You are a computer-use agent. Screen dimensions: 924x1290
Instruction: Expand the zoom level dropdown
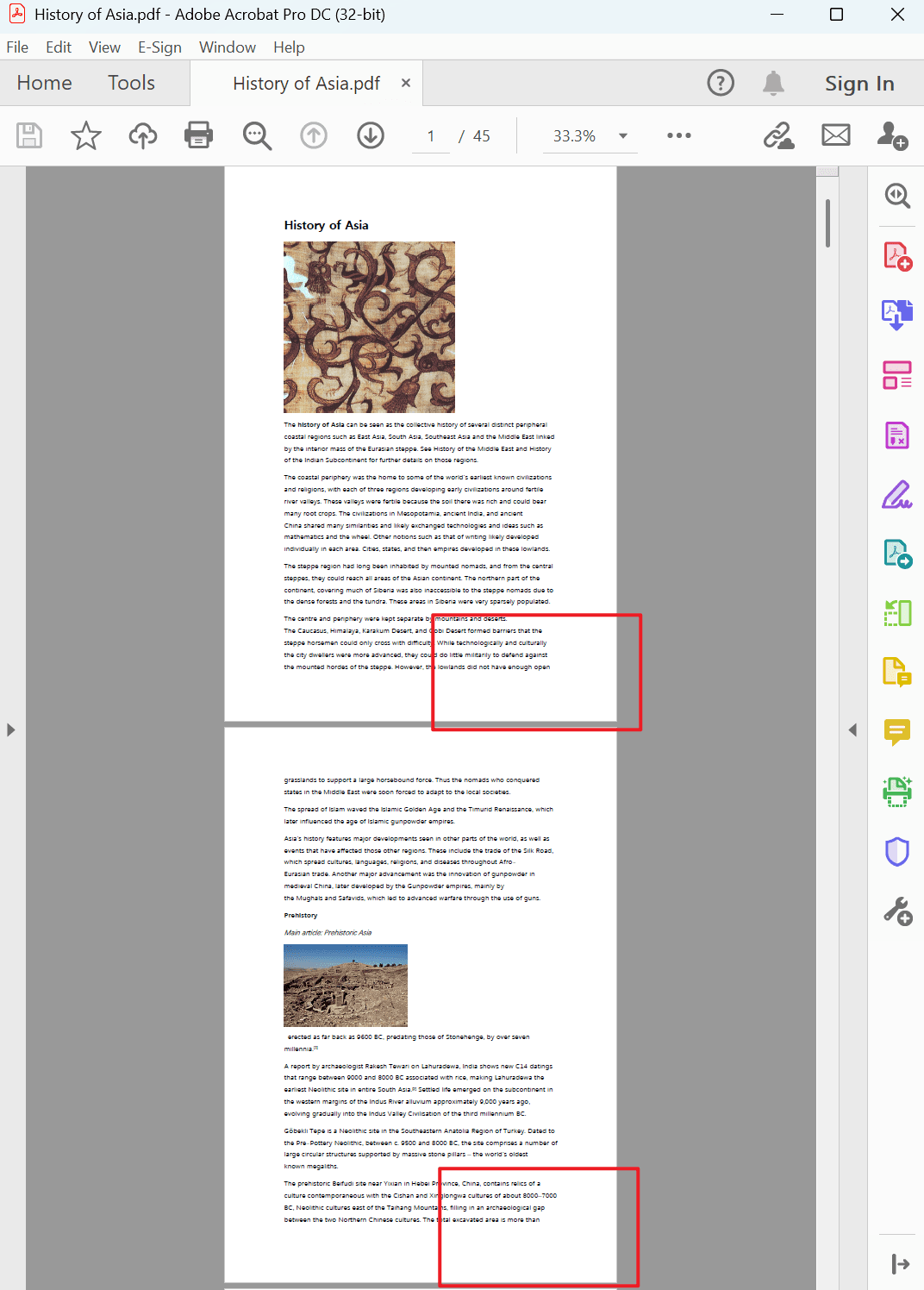tap(622, 136)
